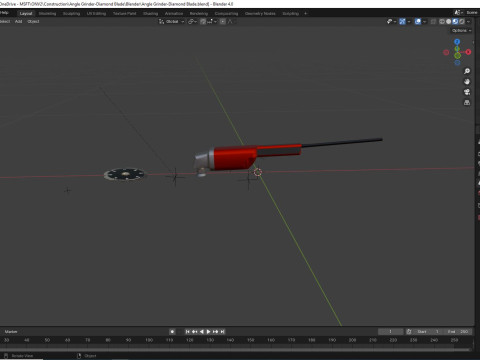The height and width of the screenshot is (360, 480).
Task: Toggle camera view icon
Action: point(467,92)
